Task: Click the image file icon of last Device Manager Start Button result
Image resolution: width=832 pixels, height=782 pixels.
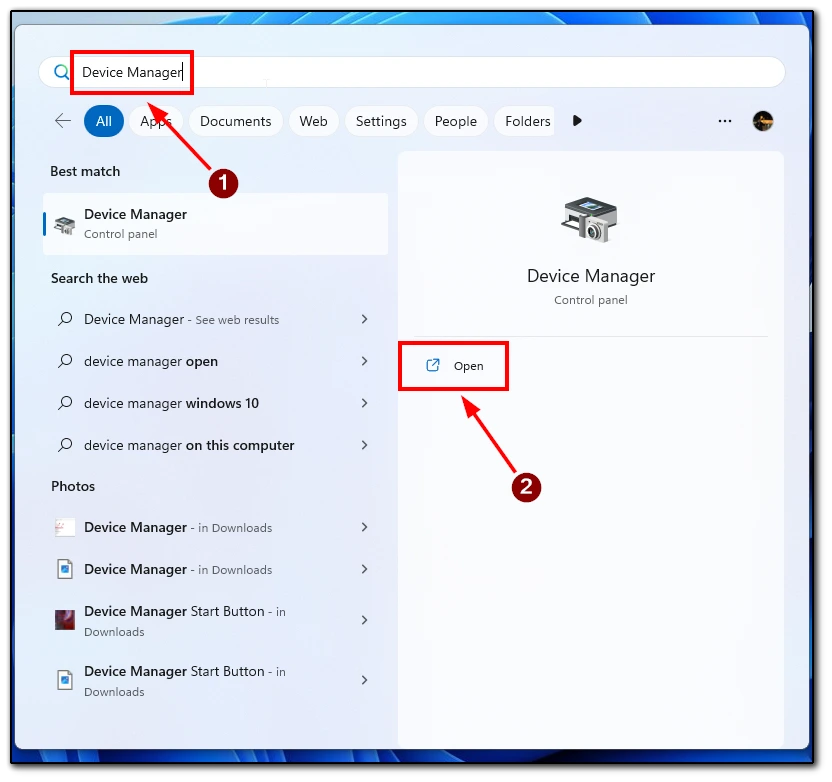Action: [65, 680]
